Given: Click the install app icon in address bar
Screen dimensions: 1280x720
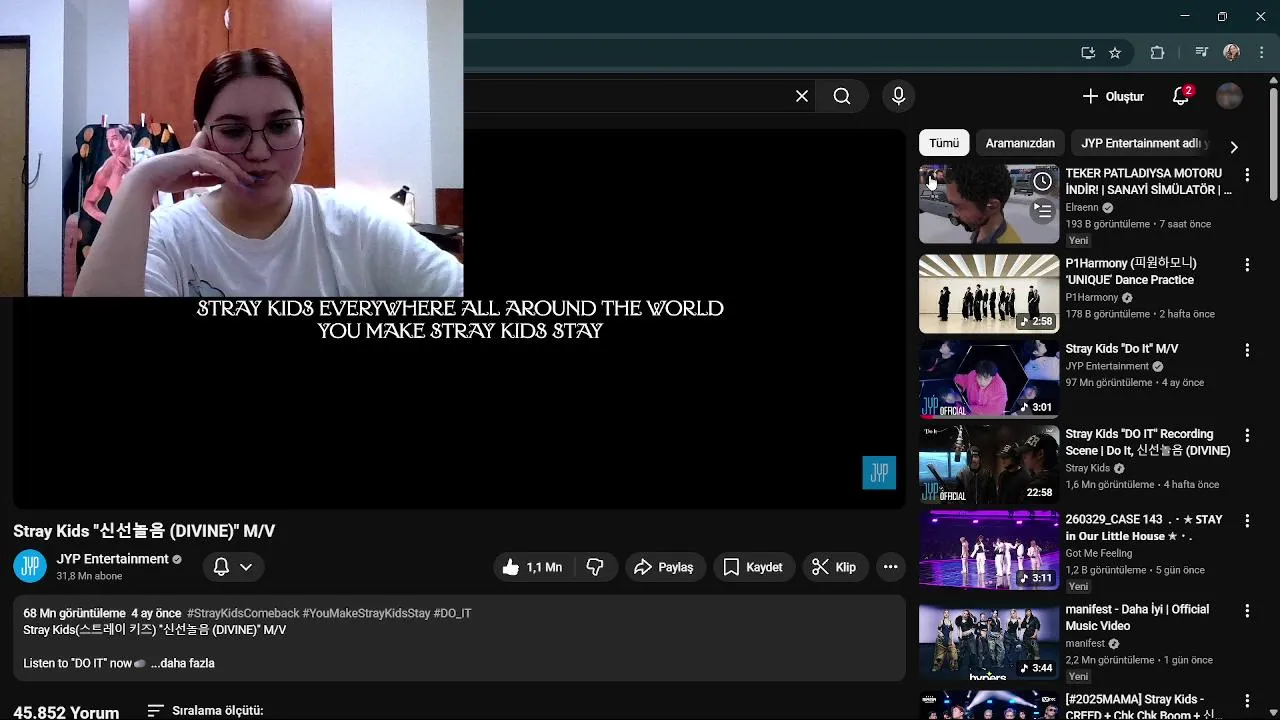Looking at the screenshot, I should pyautogui.click(x=1088, y=53).
